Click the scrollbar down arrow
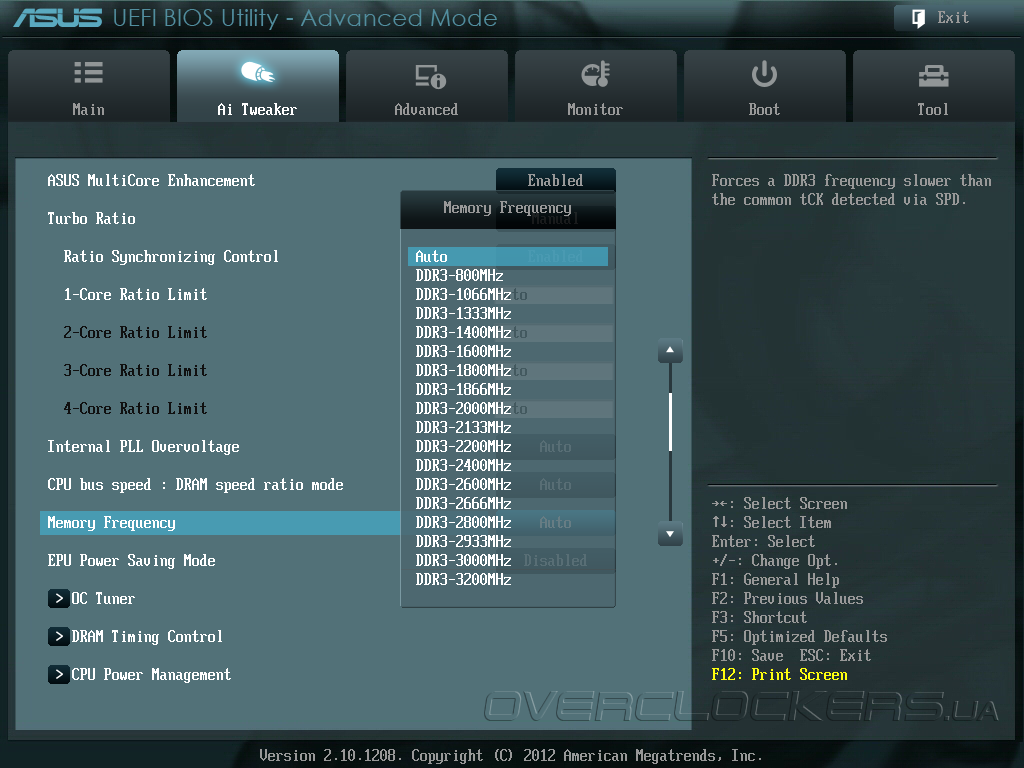 (x=670, y=534)
